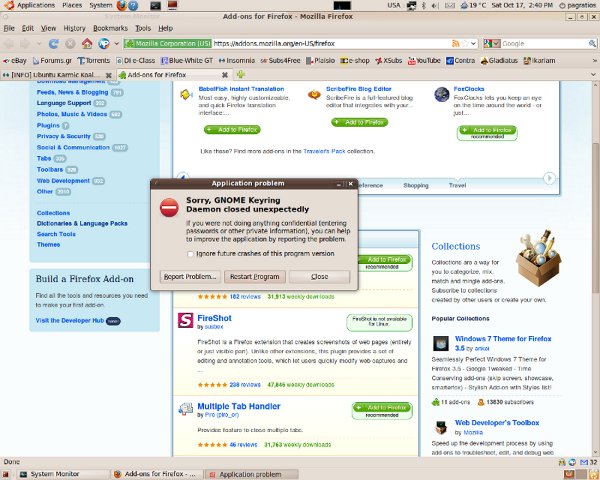
Task: Click the Google search magnifier icon
Action: click(x=592, y=44)
